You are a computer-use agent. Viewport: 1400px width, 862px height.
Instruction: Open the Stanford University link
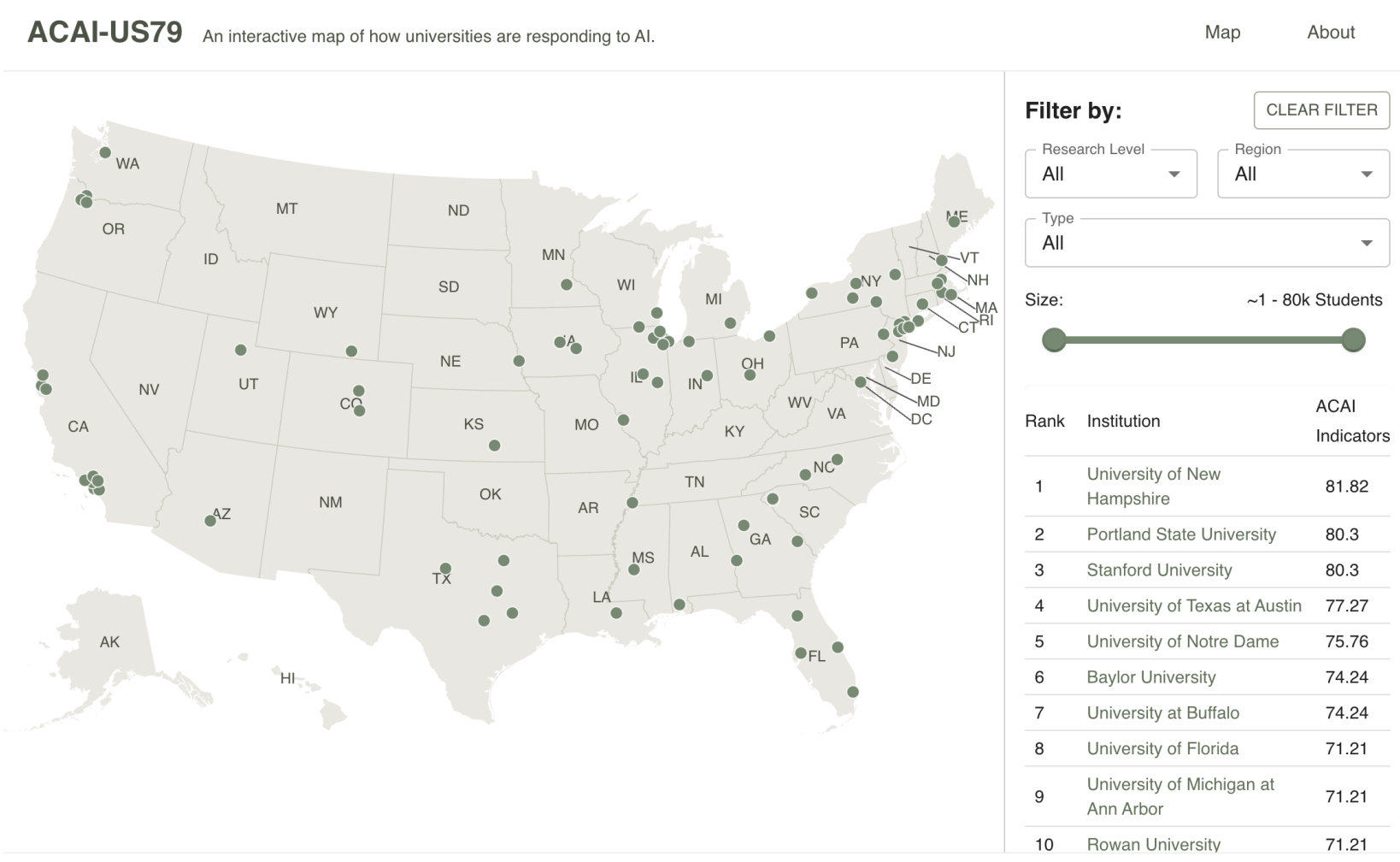[x=1159, y=570]
